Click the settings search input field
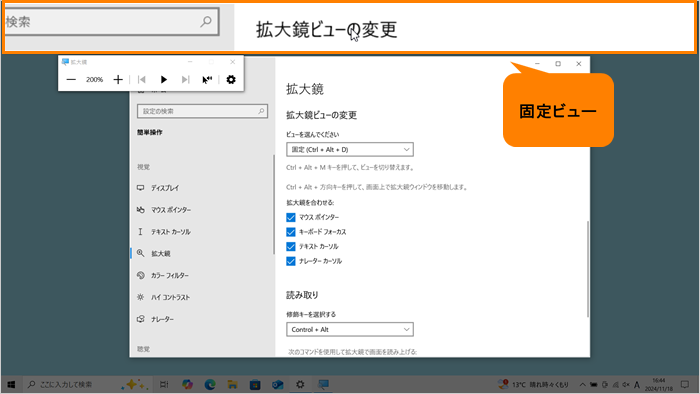 [202, 111]
